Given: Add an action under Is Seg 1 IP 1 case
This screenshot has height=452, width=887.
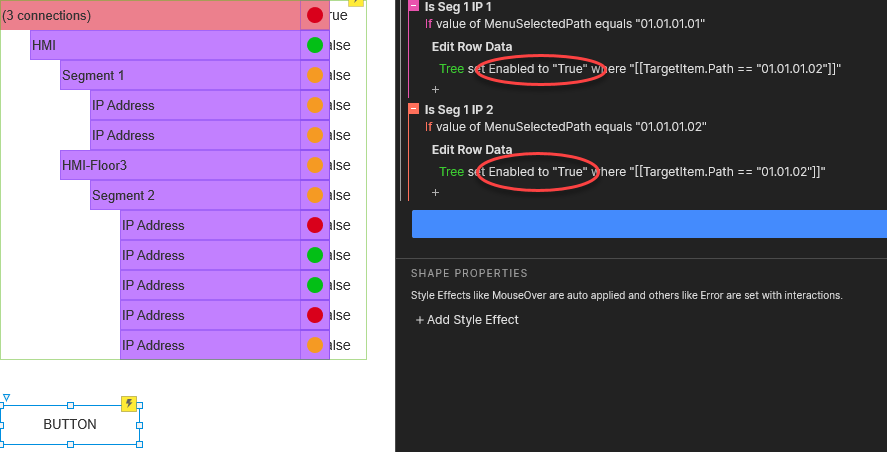Looking at the screenshot, I should click(x=435, y=89).
